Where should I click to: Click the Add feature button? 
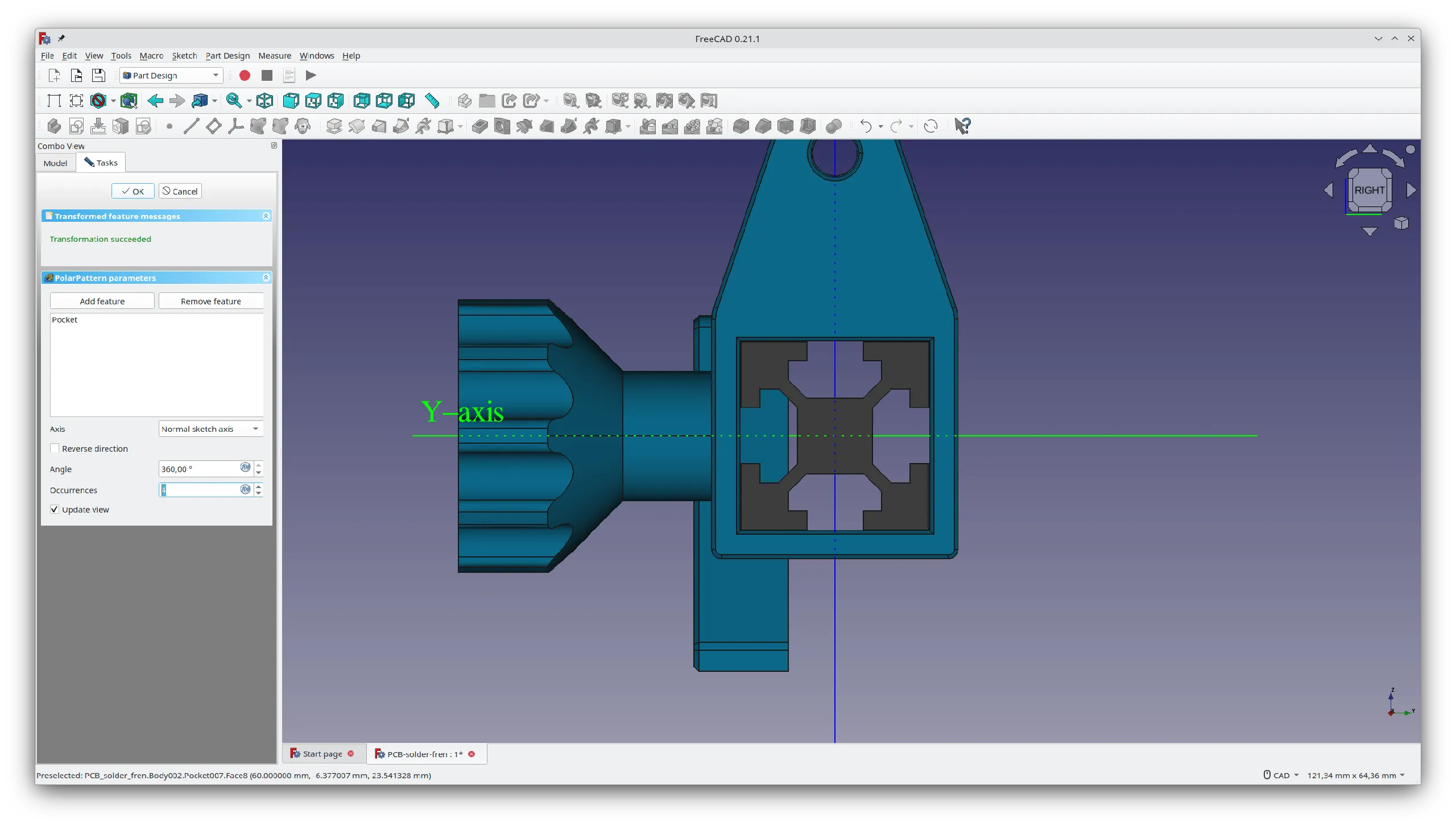tap(102, 301)
